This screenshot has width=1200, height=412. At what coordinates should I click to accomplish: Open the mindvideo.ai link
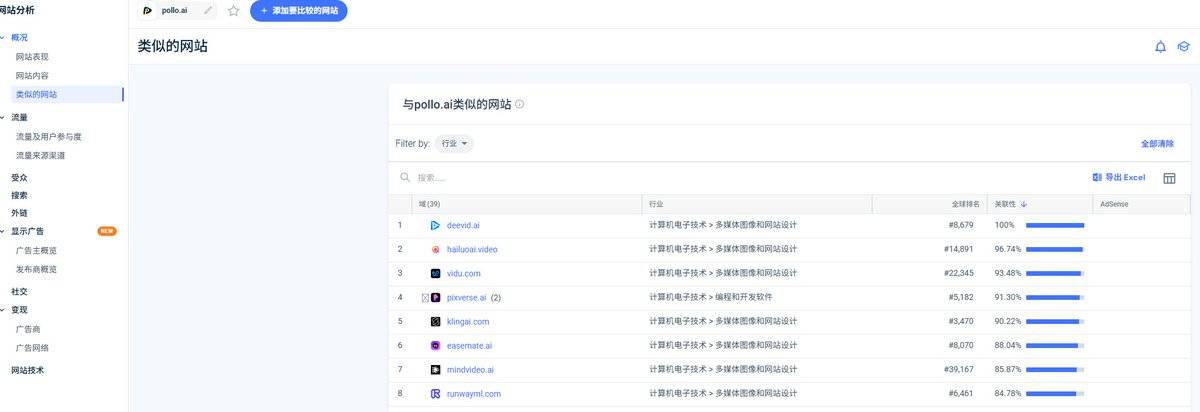(x=471, y=369)
